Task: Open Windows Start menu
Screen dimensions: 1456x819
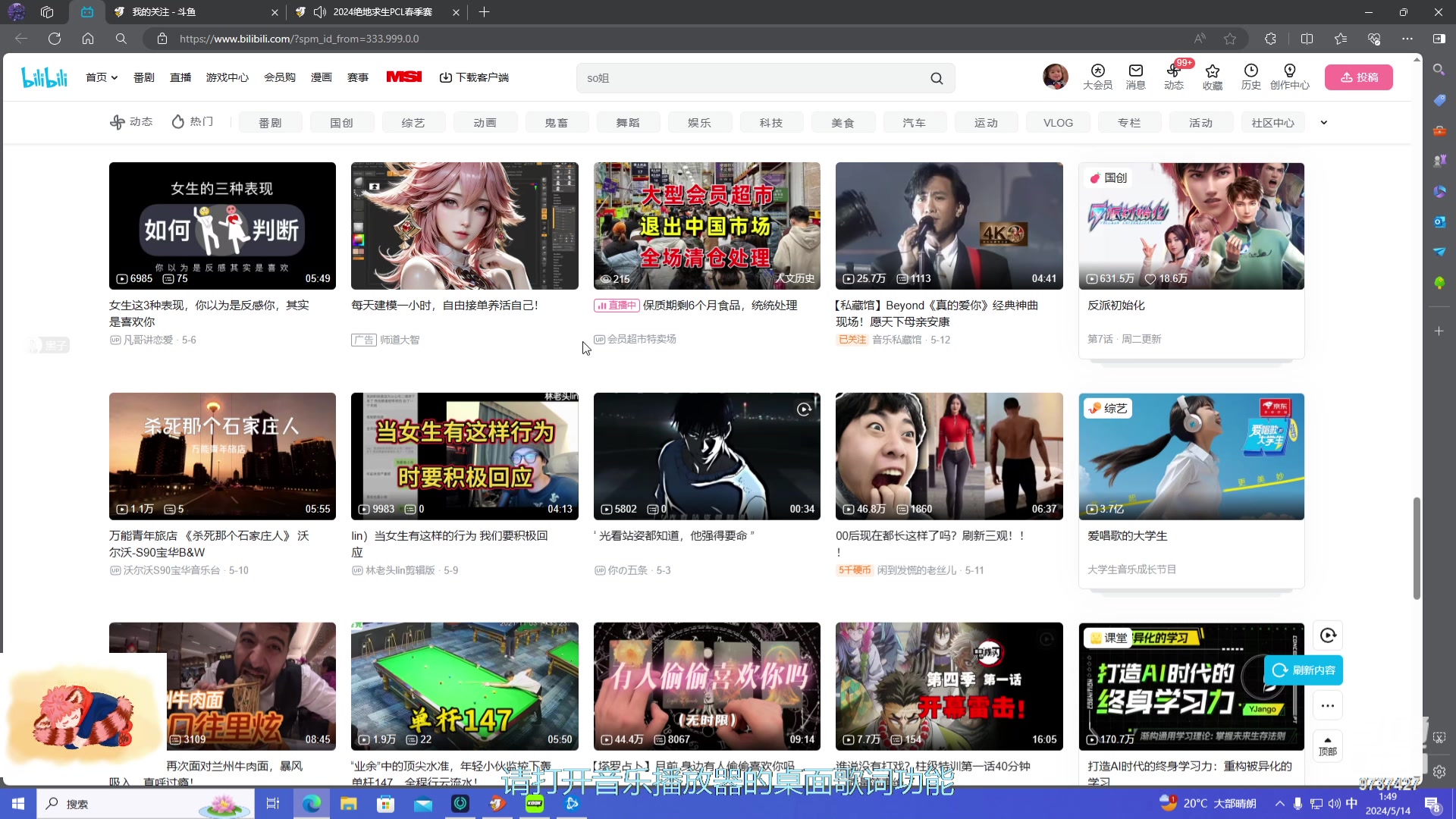Action: point(18,804)
